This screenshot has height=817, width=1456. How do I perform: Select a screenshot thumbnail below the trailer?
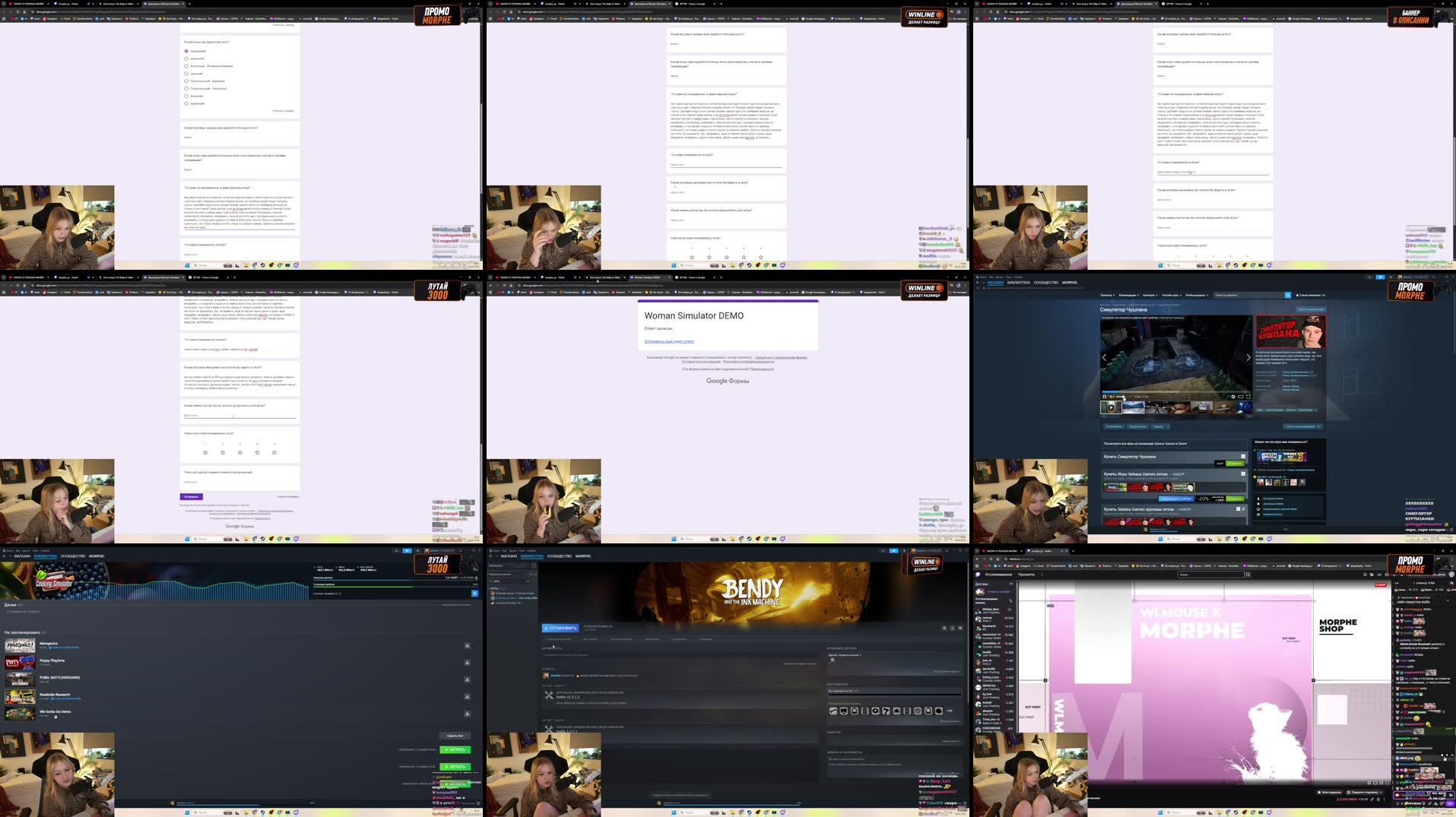[1133, 407]
